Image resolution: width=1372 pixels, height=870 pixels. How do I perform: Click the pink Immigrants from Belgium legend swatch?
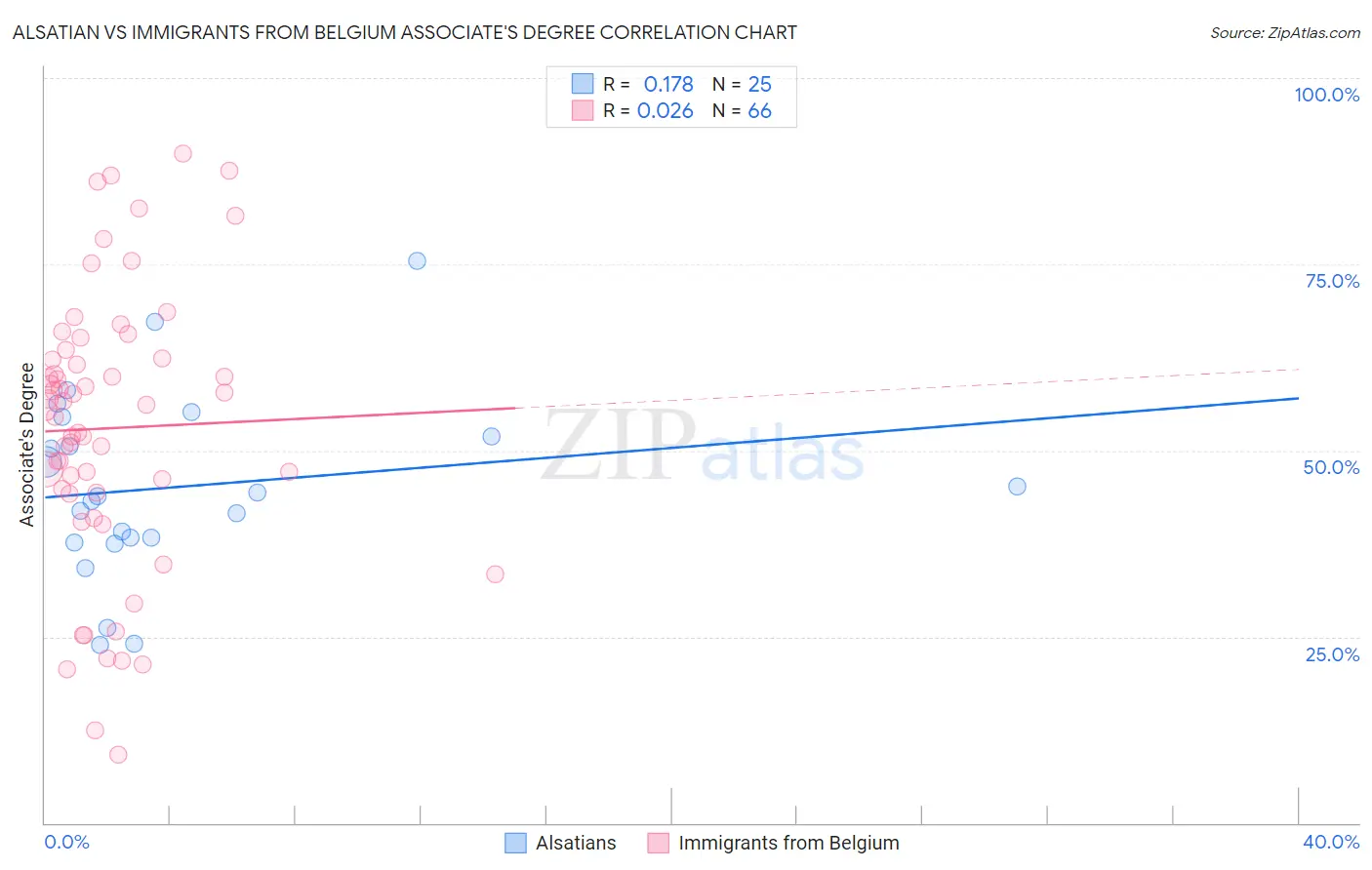pos(659,843)
